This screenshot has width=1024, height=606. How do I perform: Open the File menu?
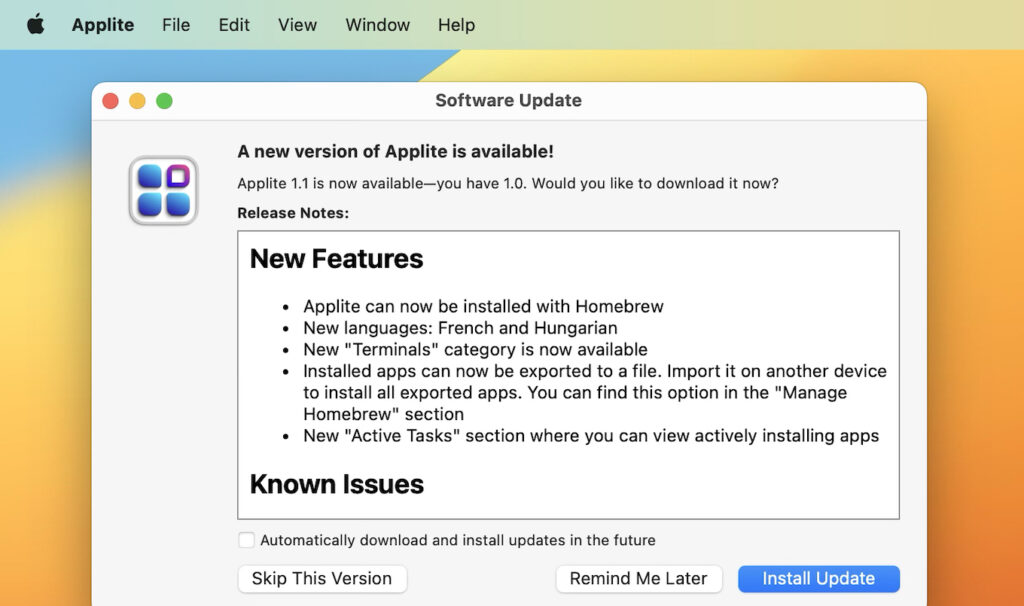175,25
